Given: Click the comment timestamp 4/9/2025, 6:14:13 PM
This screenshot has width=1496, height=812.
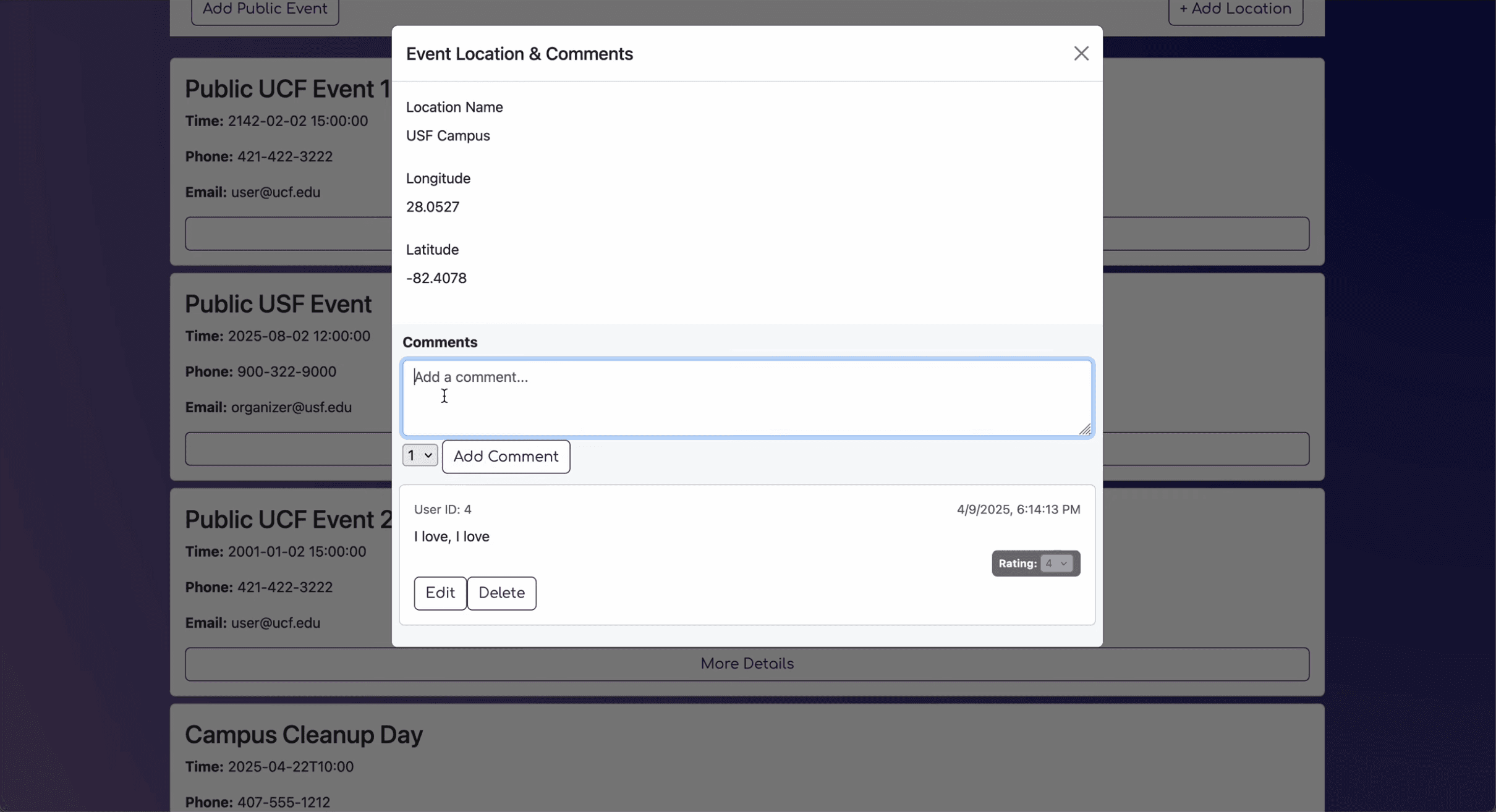Looking at the screenshot, I should 1018,510.
